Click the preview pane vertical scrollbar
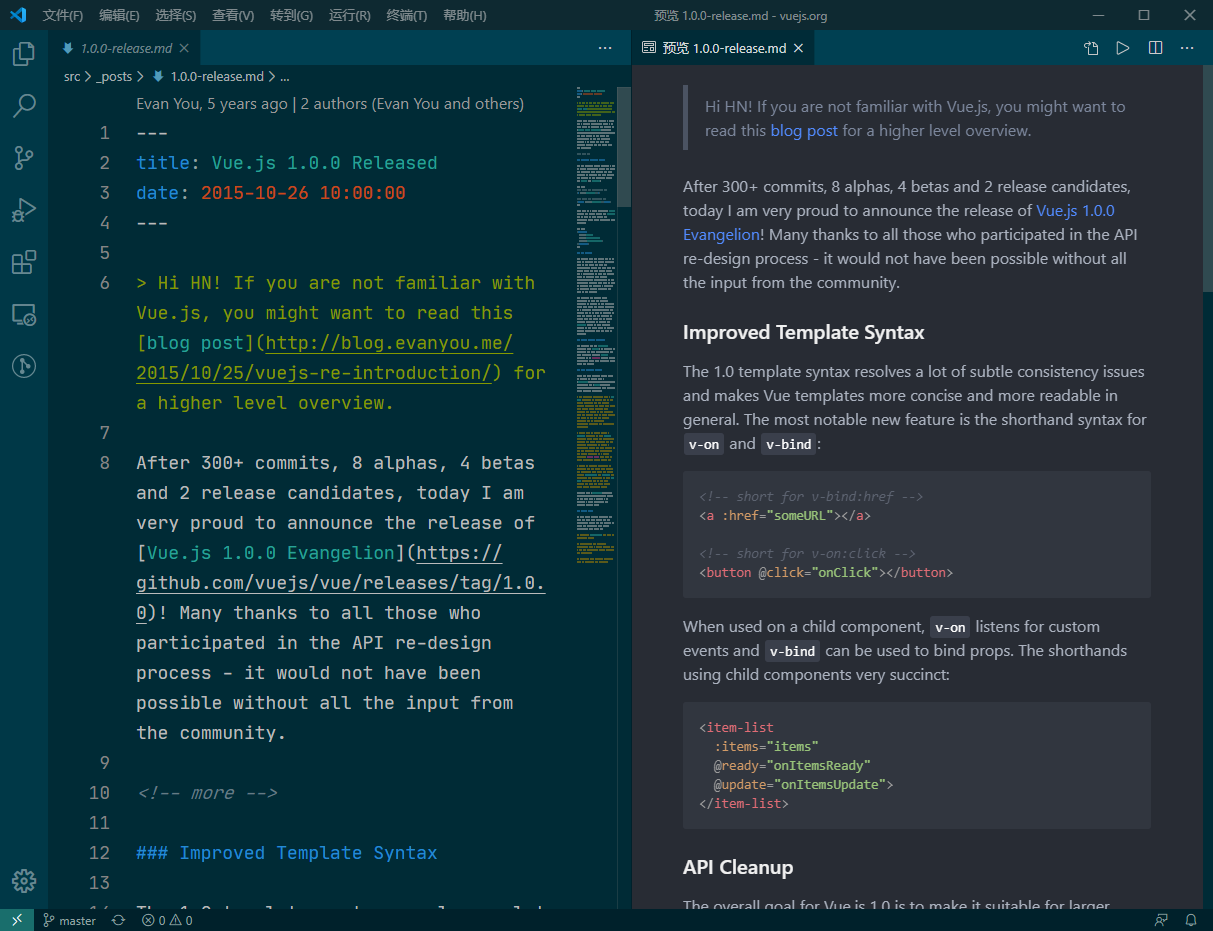Screen dimensions: 1213x931 [1207, 180]
